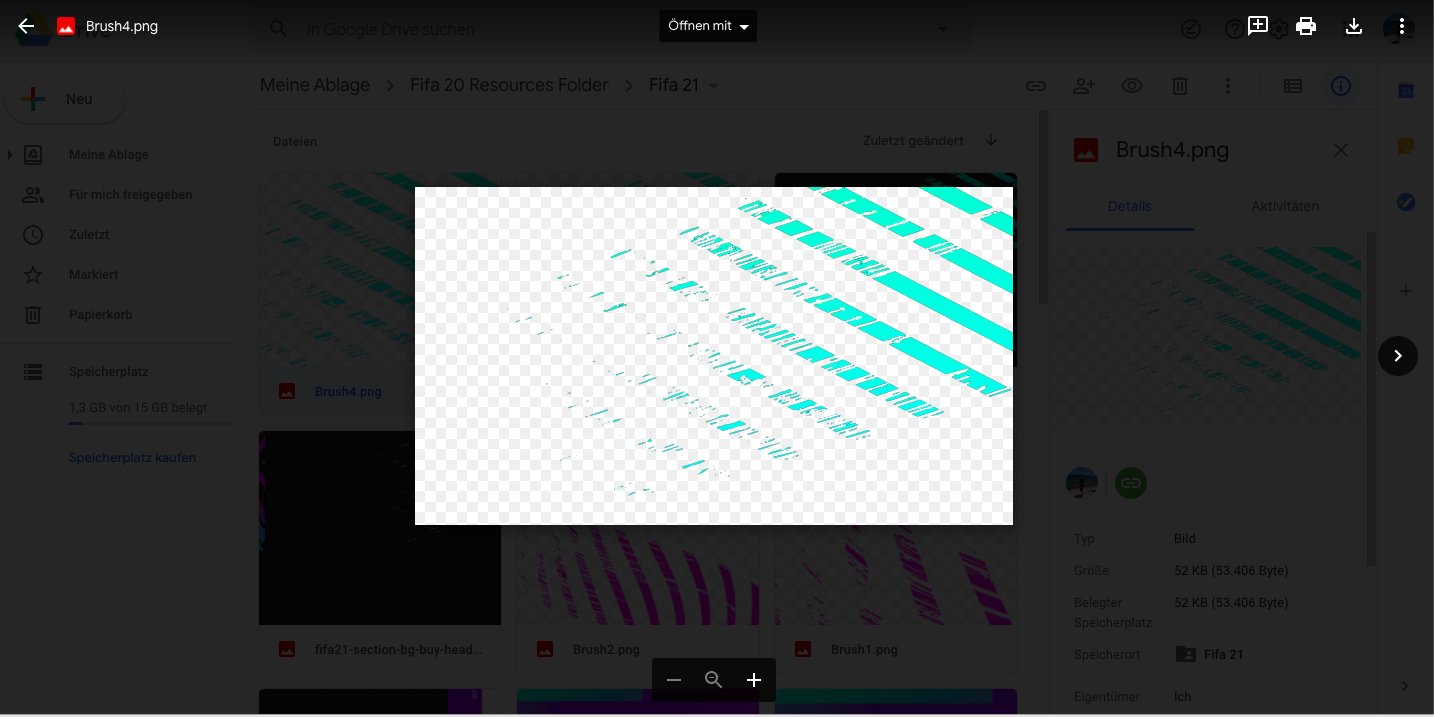Open 'Zuletzt' in the sidebar
Screen dimensions: 1434x717
coord(89,235)
